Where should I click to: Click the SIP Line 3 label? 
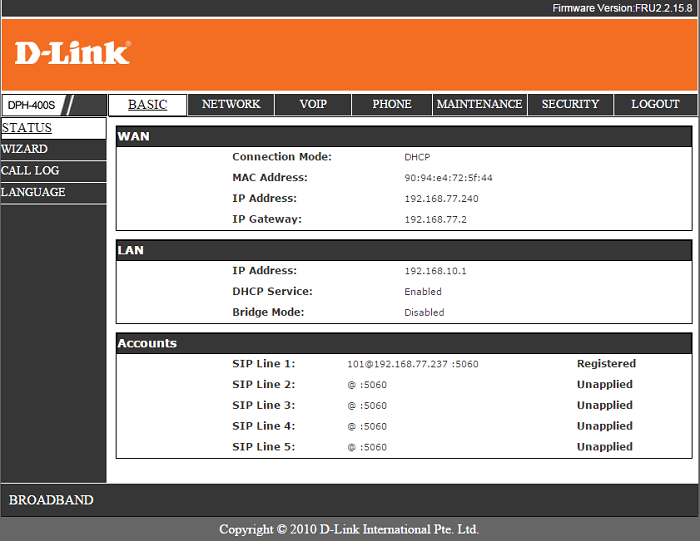[x=263, y=405]
